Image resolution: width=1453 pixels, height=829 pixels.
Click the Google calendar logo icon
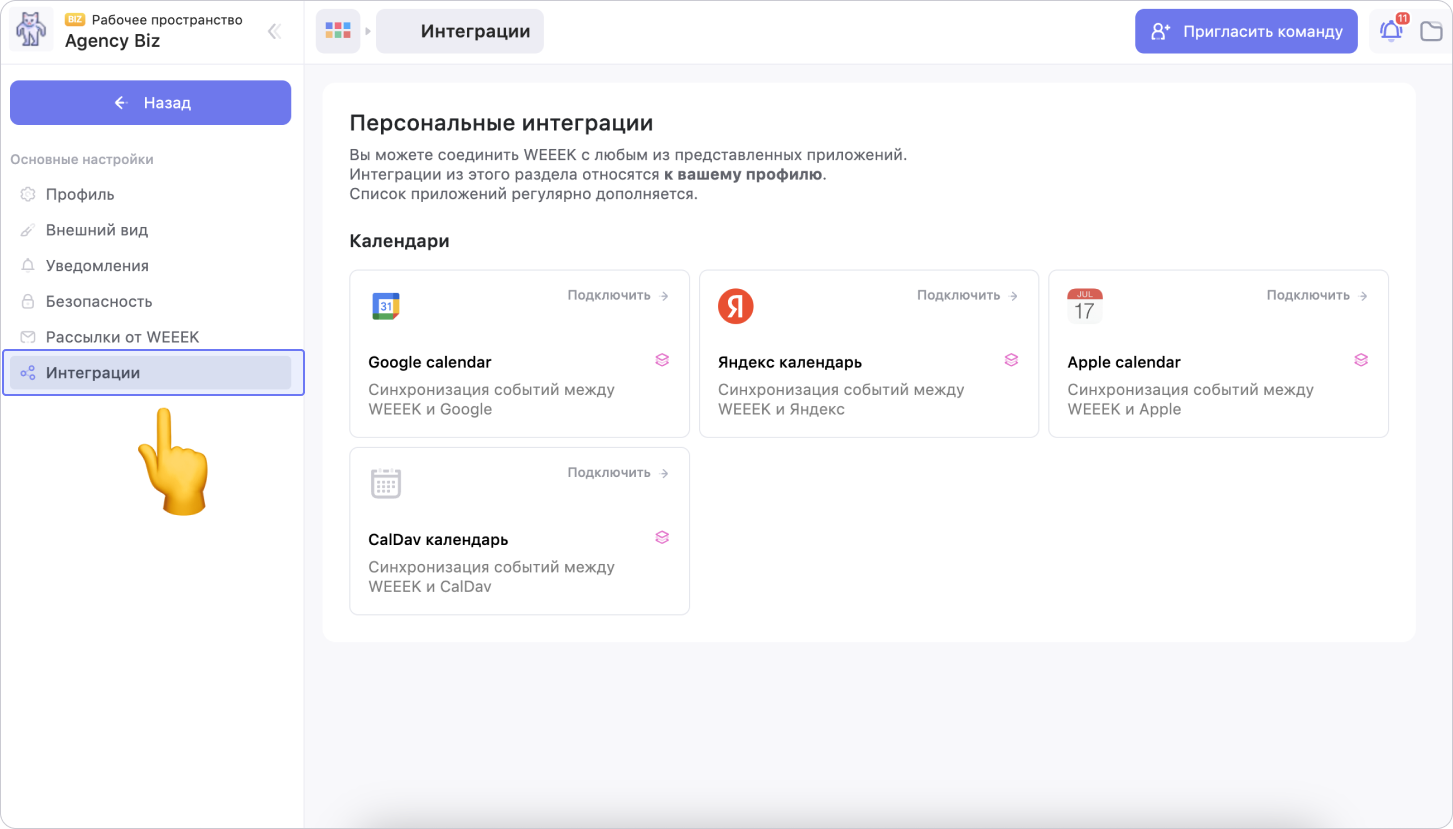(x=385, y=306)
